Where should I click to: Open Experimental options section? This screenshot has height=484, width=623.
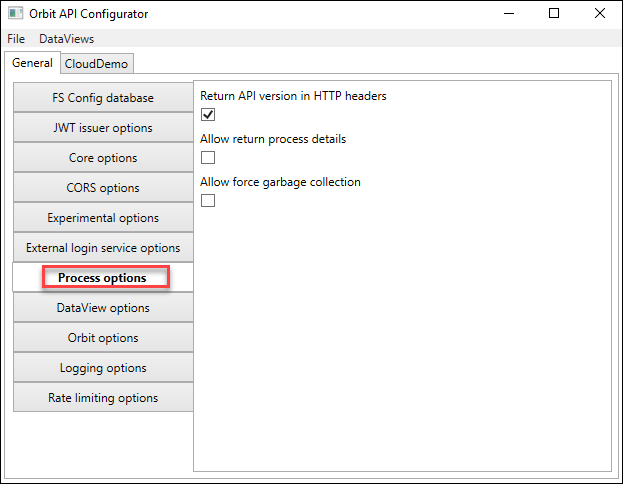pyautogui.click(x=103, y=218)
